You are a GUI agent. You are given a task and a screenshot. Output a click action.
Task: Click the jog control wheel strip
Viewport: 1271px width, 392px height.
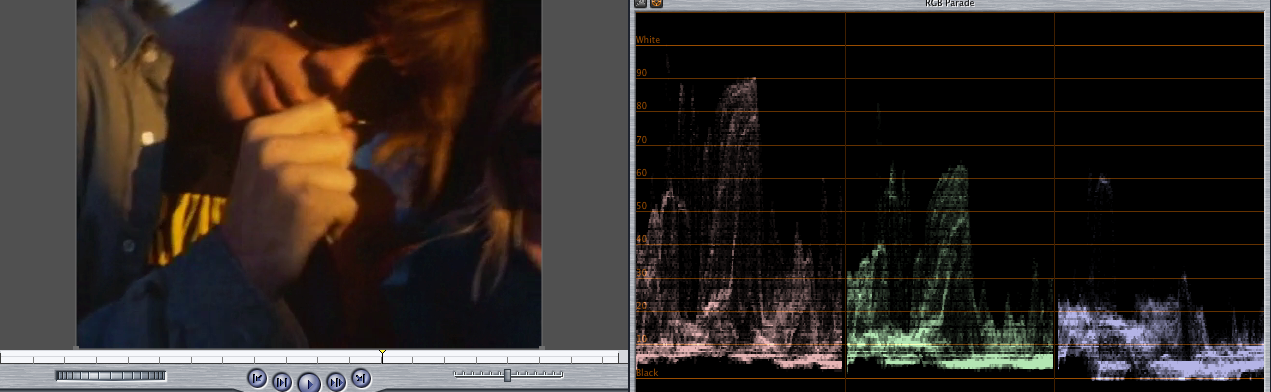(x=111, y=376)
